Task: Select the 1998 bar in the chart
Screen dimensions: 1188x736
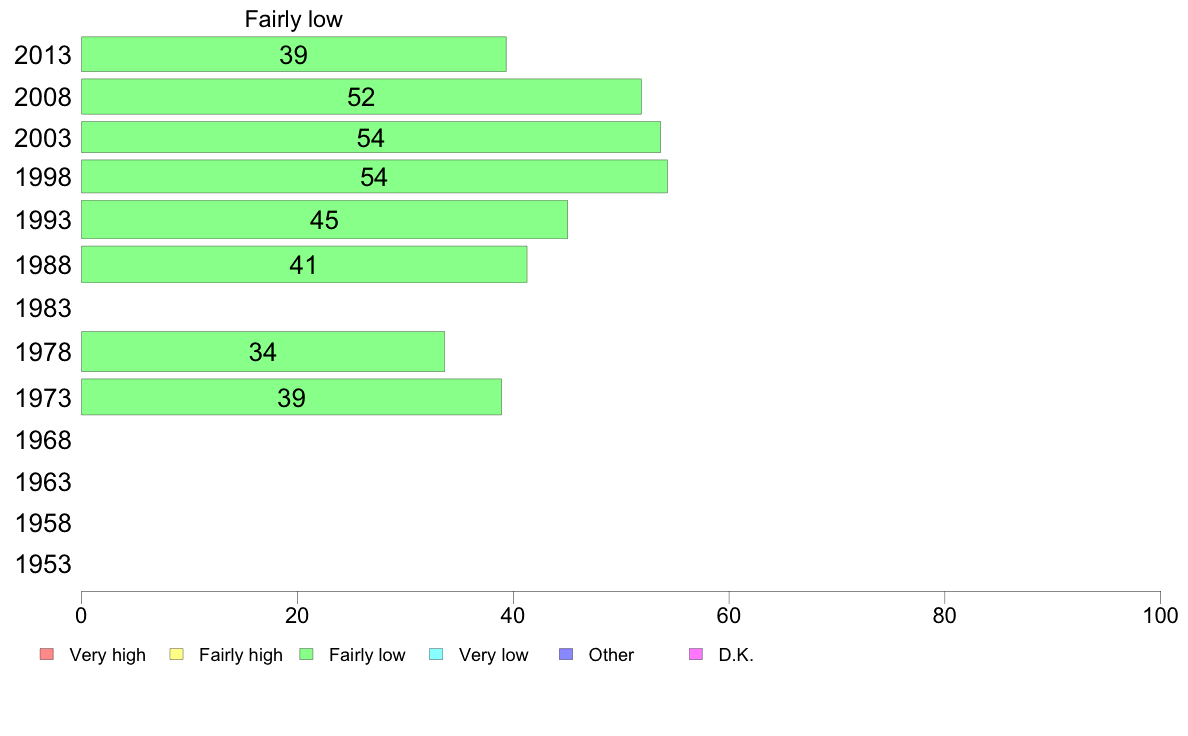Action: click(373, 177)
